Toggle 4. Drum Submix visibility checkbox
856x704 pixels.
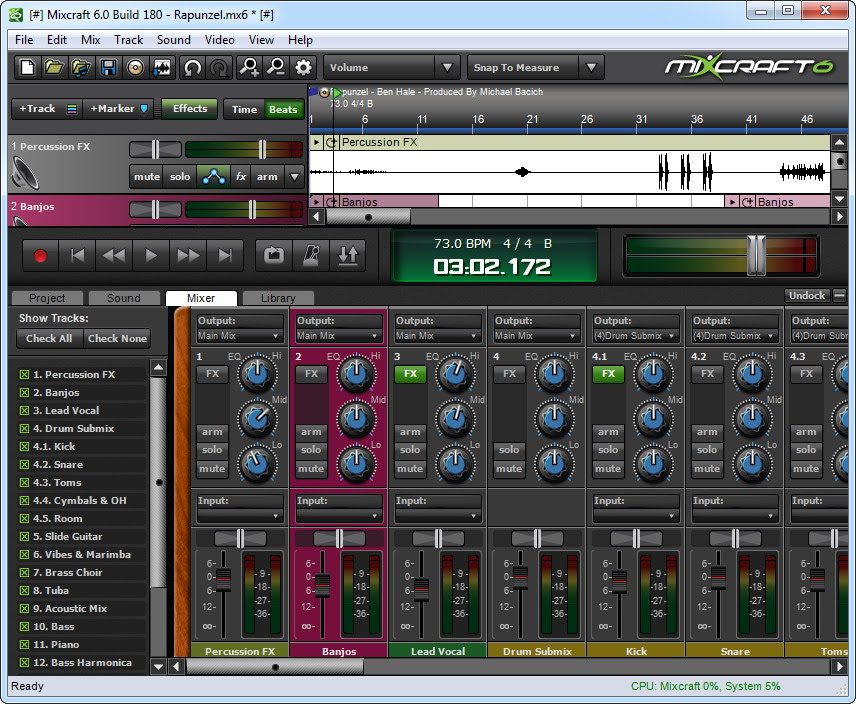point(24,428)
